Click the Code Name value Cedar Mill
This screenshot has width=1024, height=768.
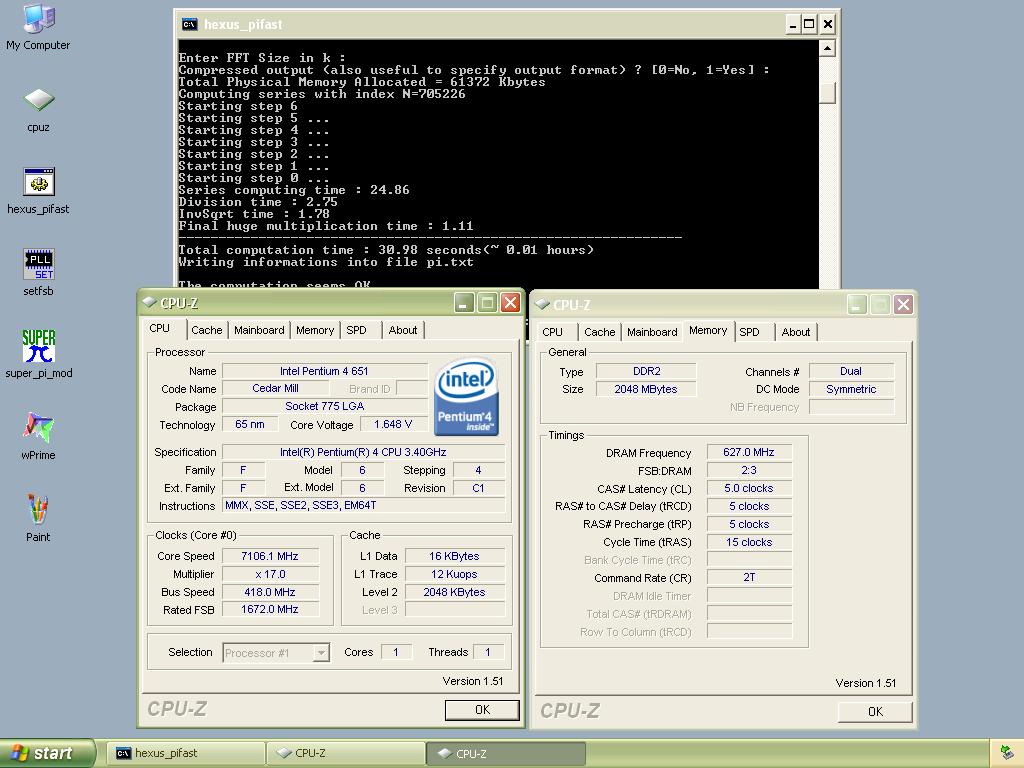pos(276,389)
